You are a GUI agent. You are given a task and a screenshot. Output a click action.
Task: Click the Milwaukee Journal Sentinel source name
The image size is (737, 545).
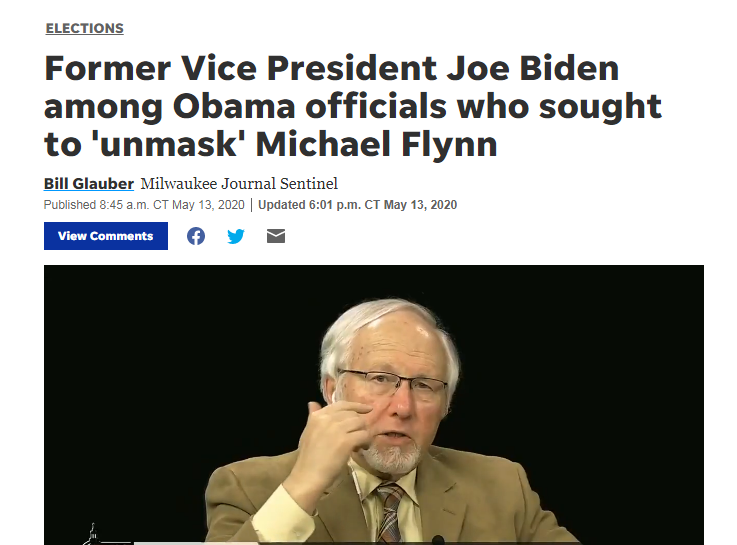pos(239,183)
